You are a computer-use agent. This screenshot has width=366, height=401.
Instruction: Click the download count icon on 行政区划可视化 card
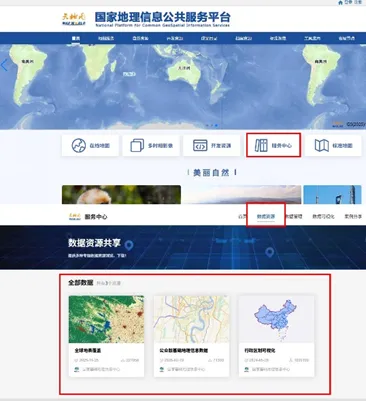(x=291, y=360)
